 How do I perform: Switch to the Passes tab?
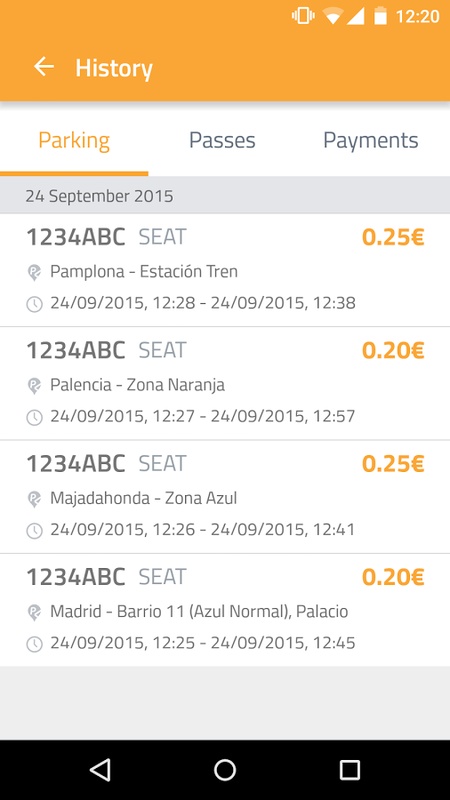[222, 140]
